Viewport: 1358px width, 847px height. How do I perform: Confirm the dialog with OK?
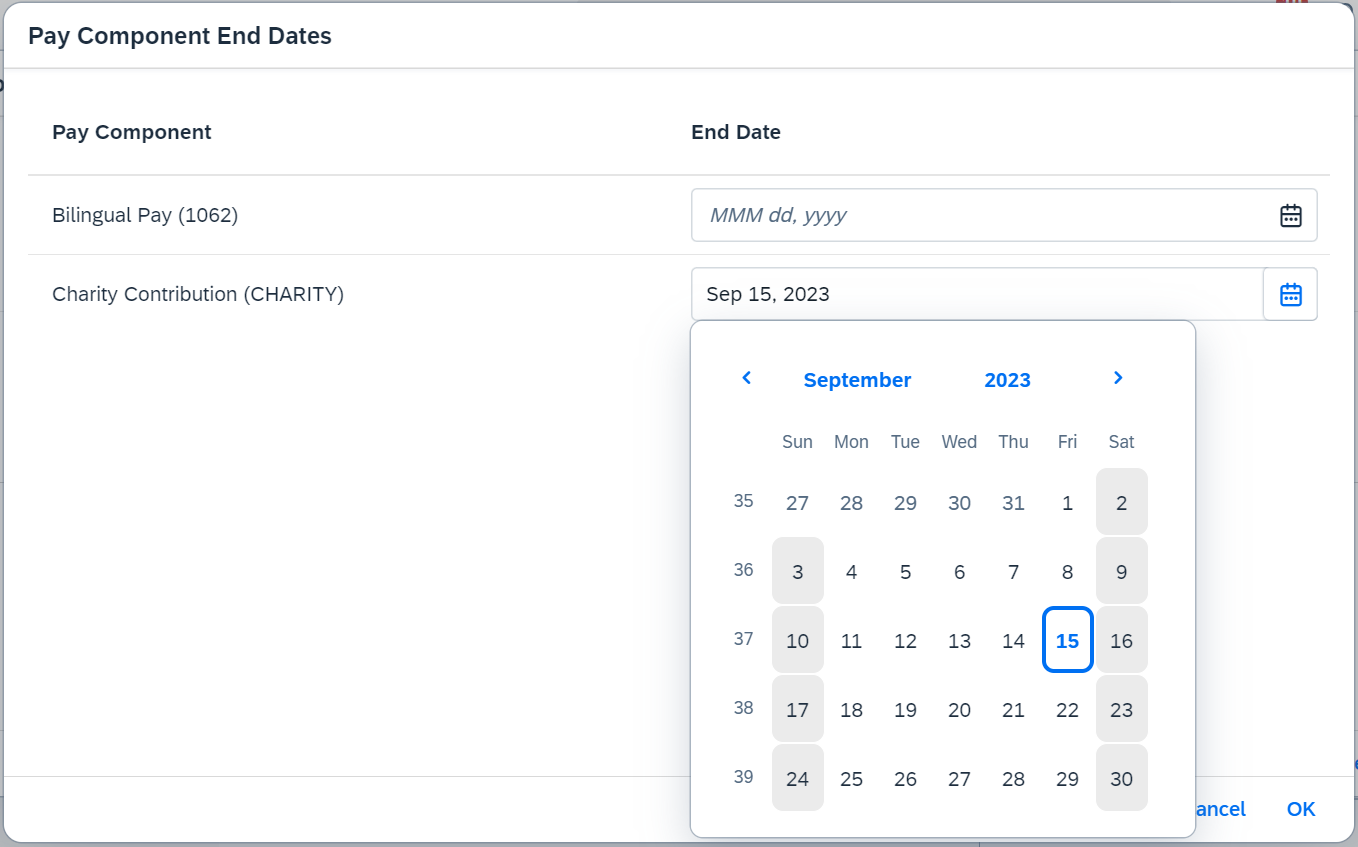(x=1301, y=809)
